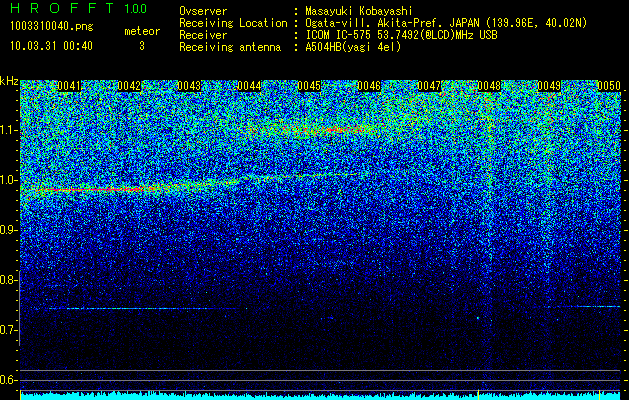Viewport: 629px width, 400px height.
Task: Click the 0048 time marker
Action: [489, 86]
